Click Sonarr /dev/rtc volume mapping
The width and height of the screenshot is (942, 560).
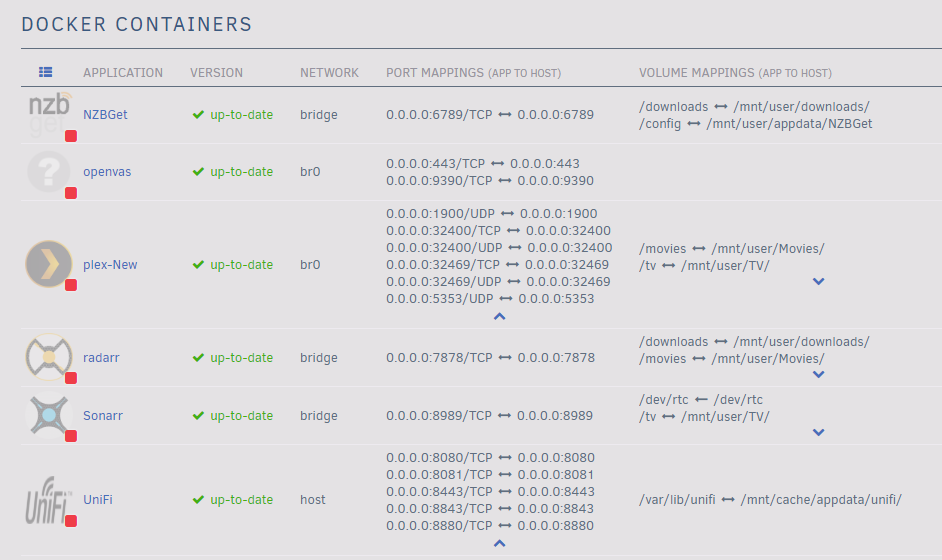coord(700,399)
